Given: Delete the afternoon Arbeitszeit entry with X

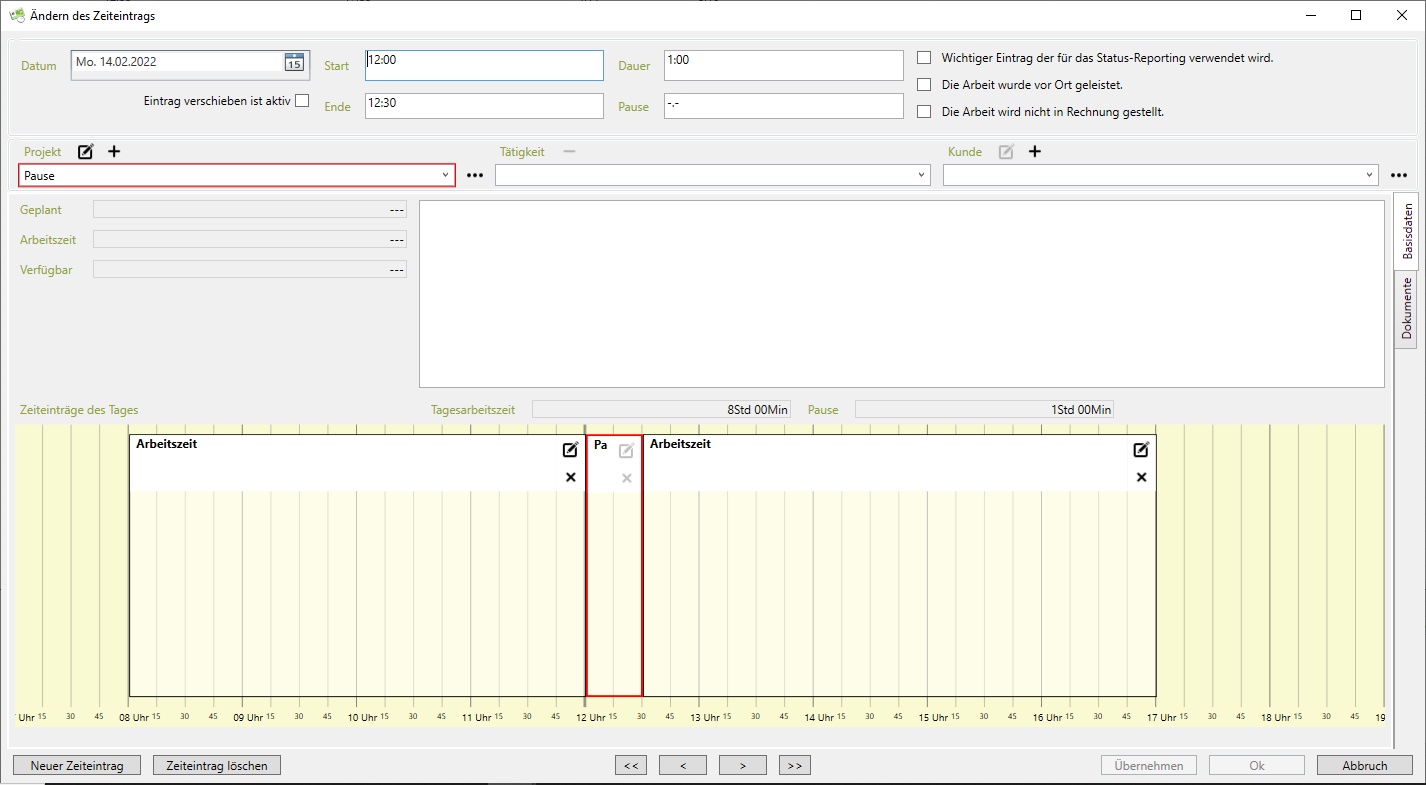Looking at the screenshot, I should [x=1141, y=478].
